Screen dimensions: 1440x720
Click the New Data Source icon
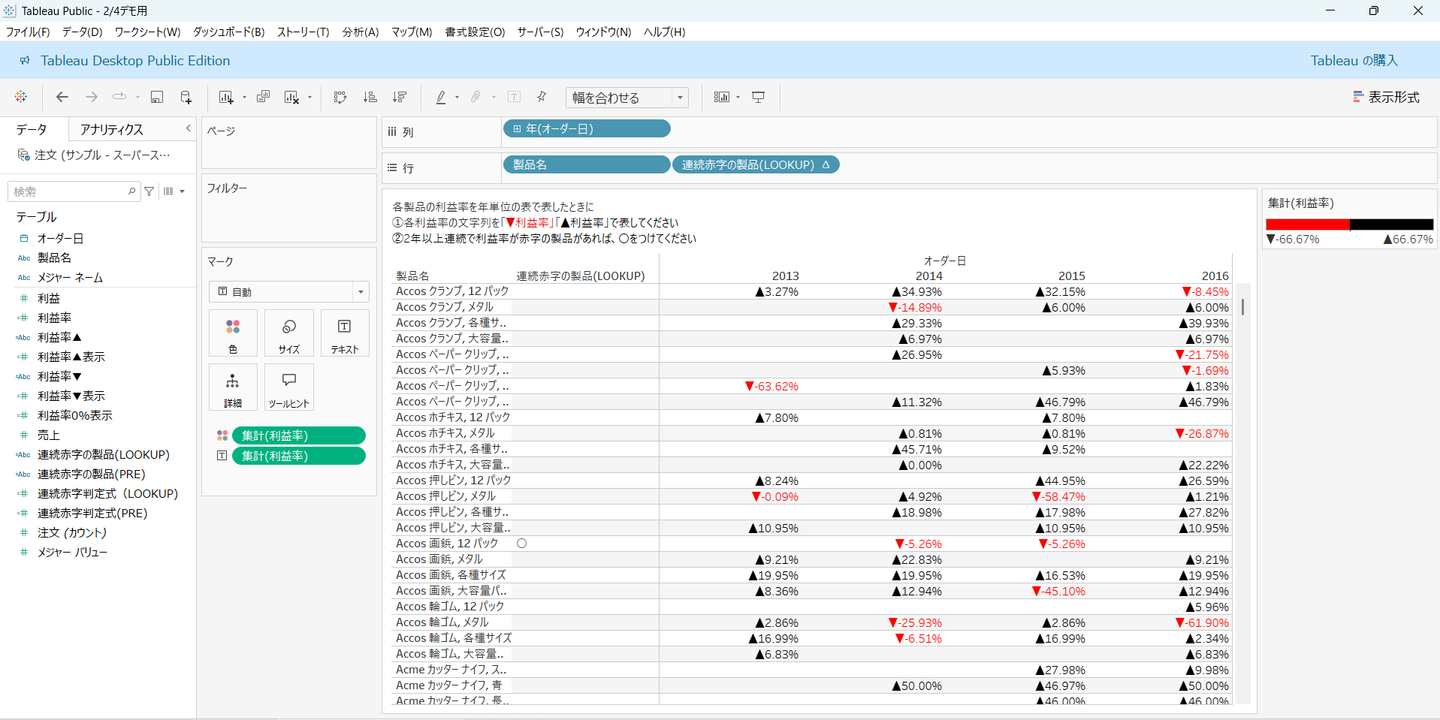(x=186, y=97)
